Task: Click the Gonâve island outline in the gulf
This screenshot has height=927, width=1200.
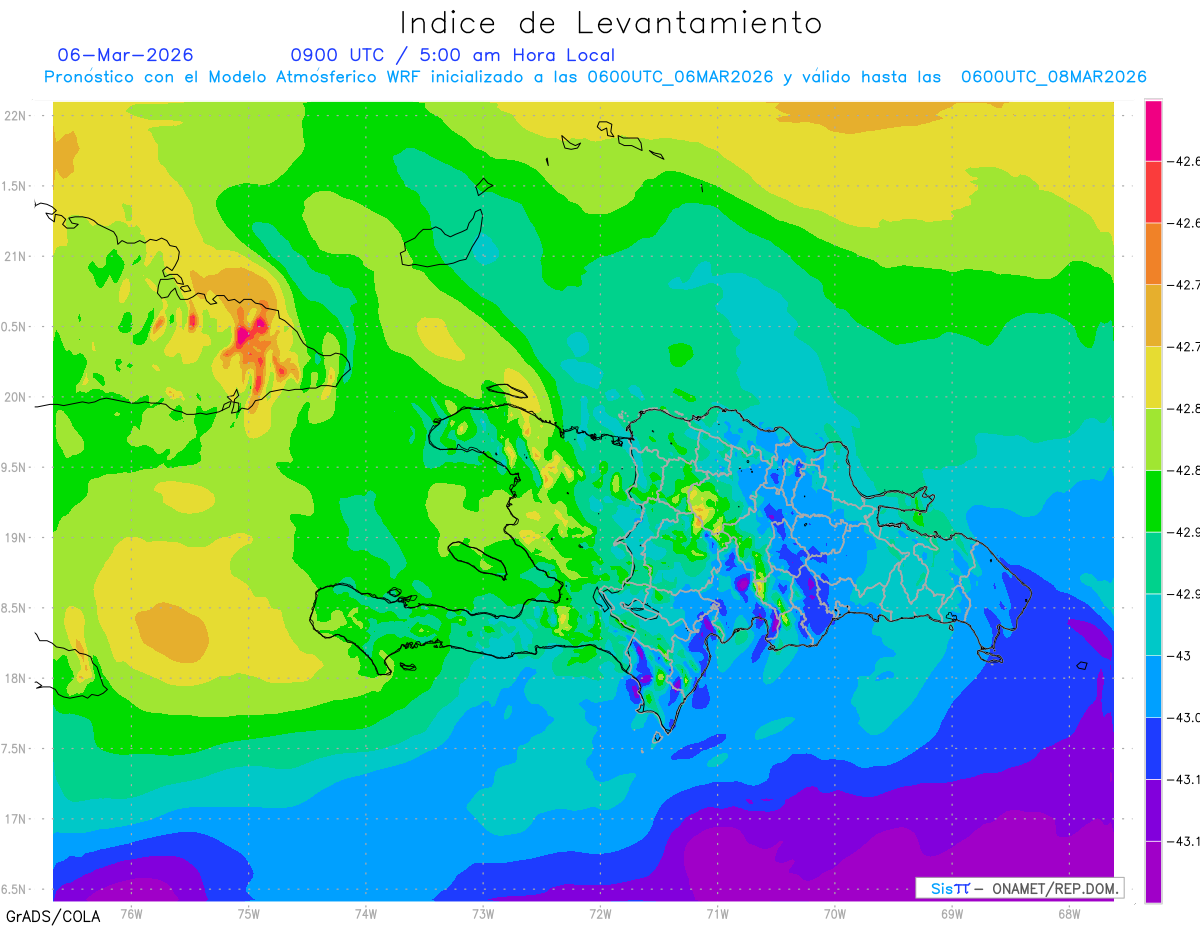Action: (x=478, y=559)
